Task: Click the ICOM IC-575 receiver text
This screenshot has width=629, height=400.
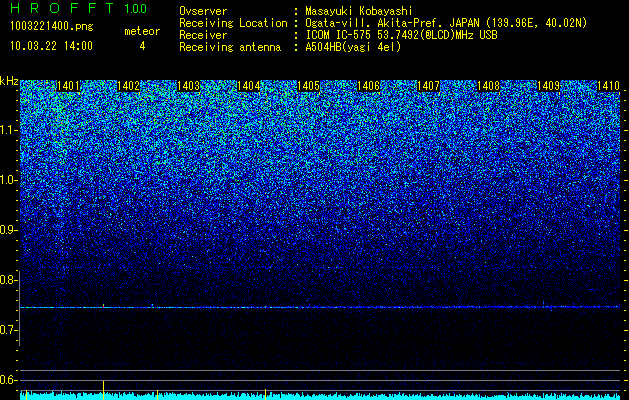Action: (x=401, y=35)
